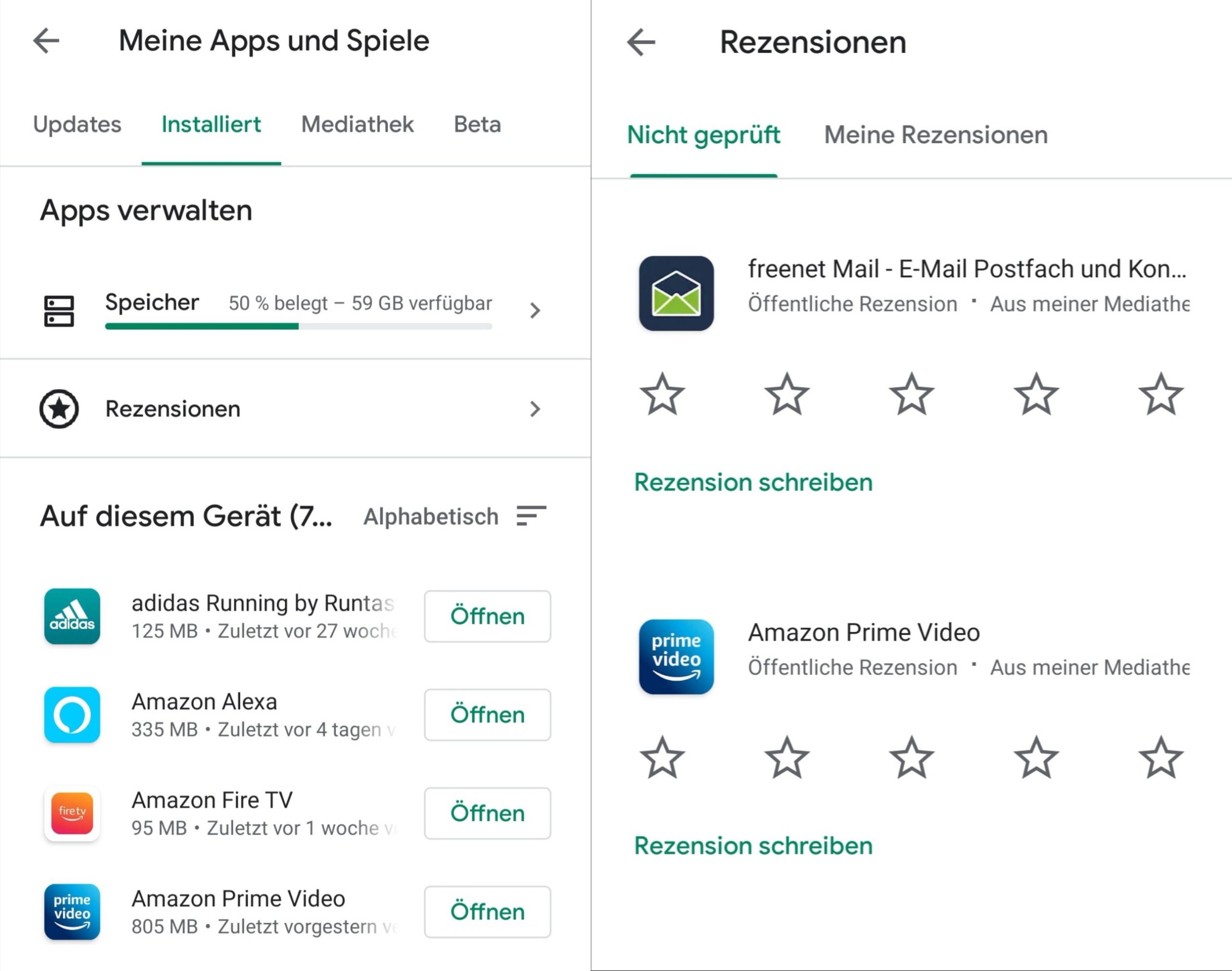1232x971 pixels.
Task: Open the Mediathek tab
Action: pos(358,124)
